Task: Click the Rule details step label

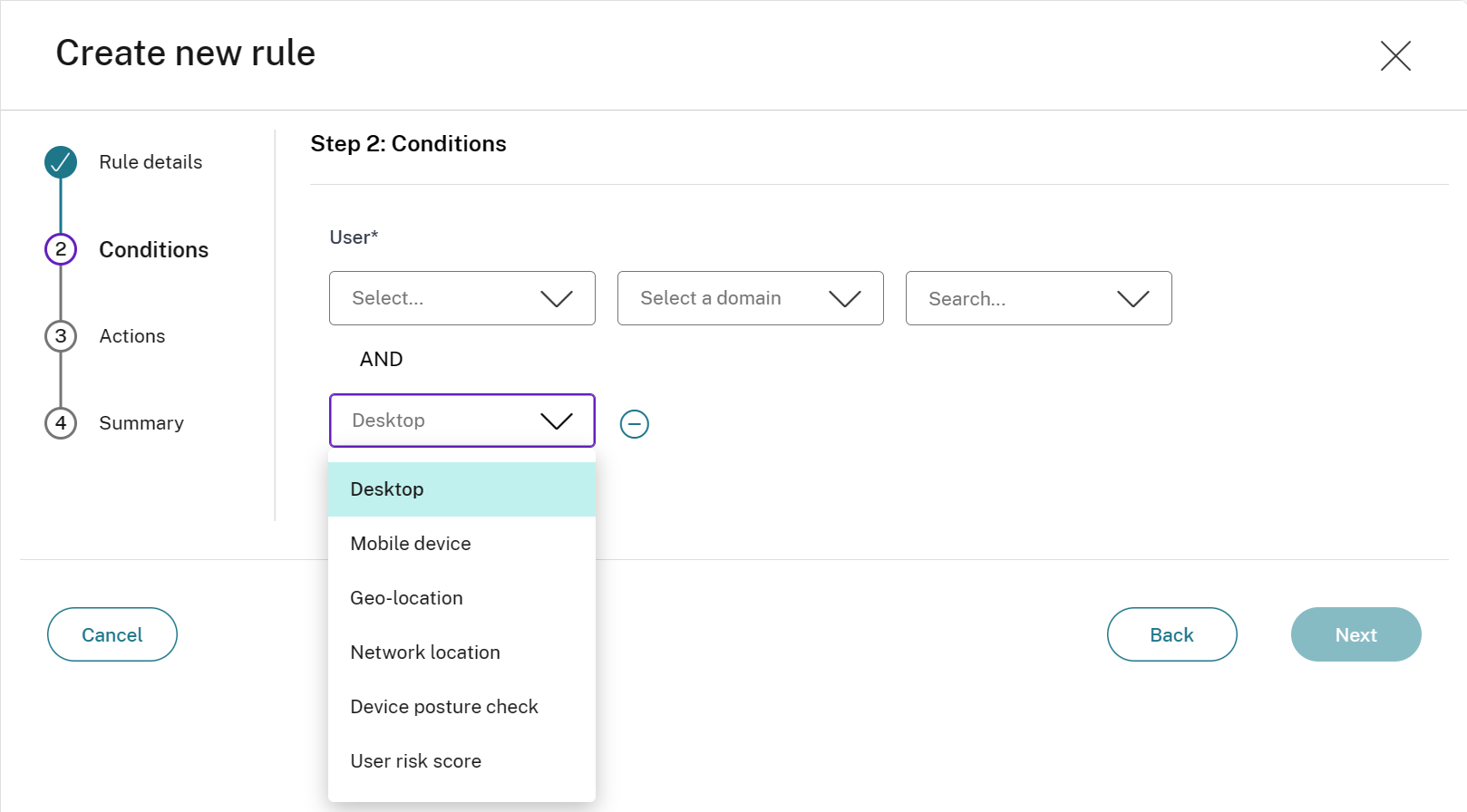Action: [151, 162]
